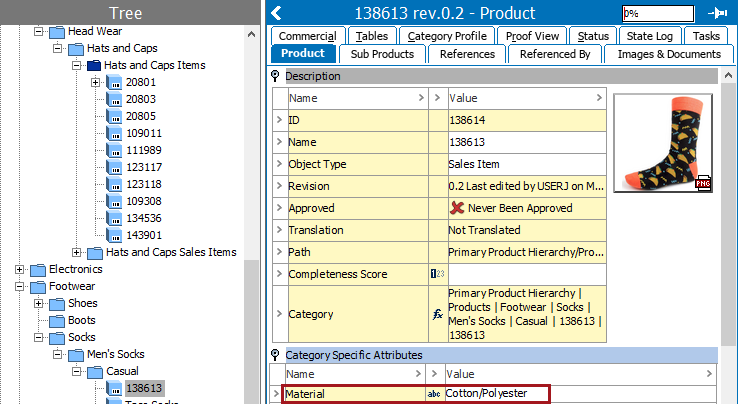
Task: Click the pin icon at top right
Action: click(x=716, y=13)
